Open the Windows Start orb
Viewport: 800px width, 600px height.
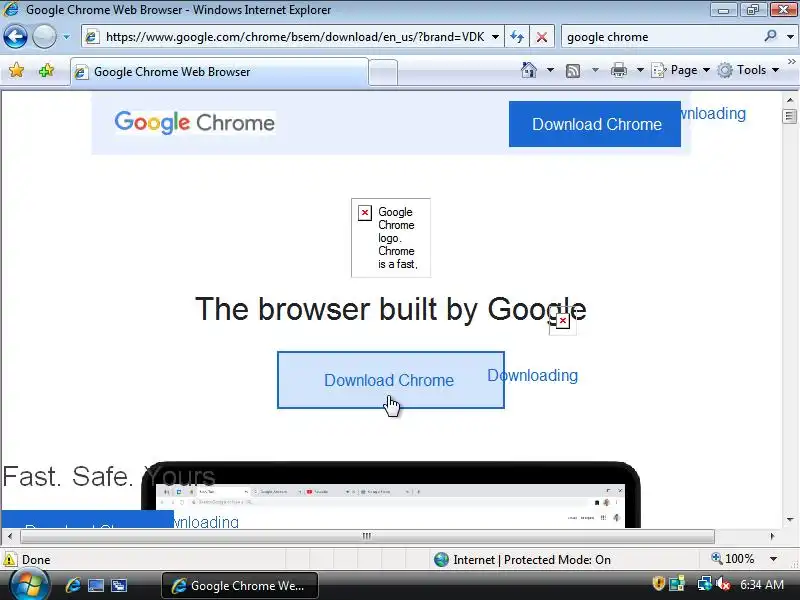(x=29, y=585)
